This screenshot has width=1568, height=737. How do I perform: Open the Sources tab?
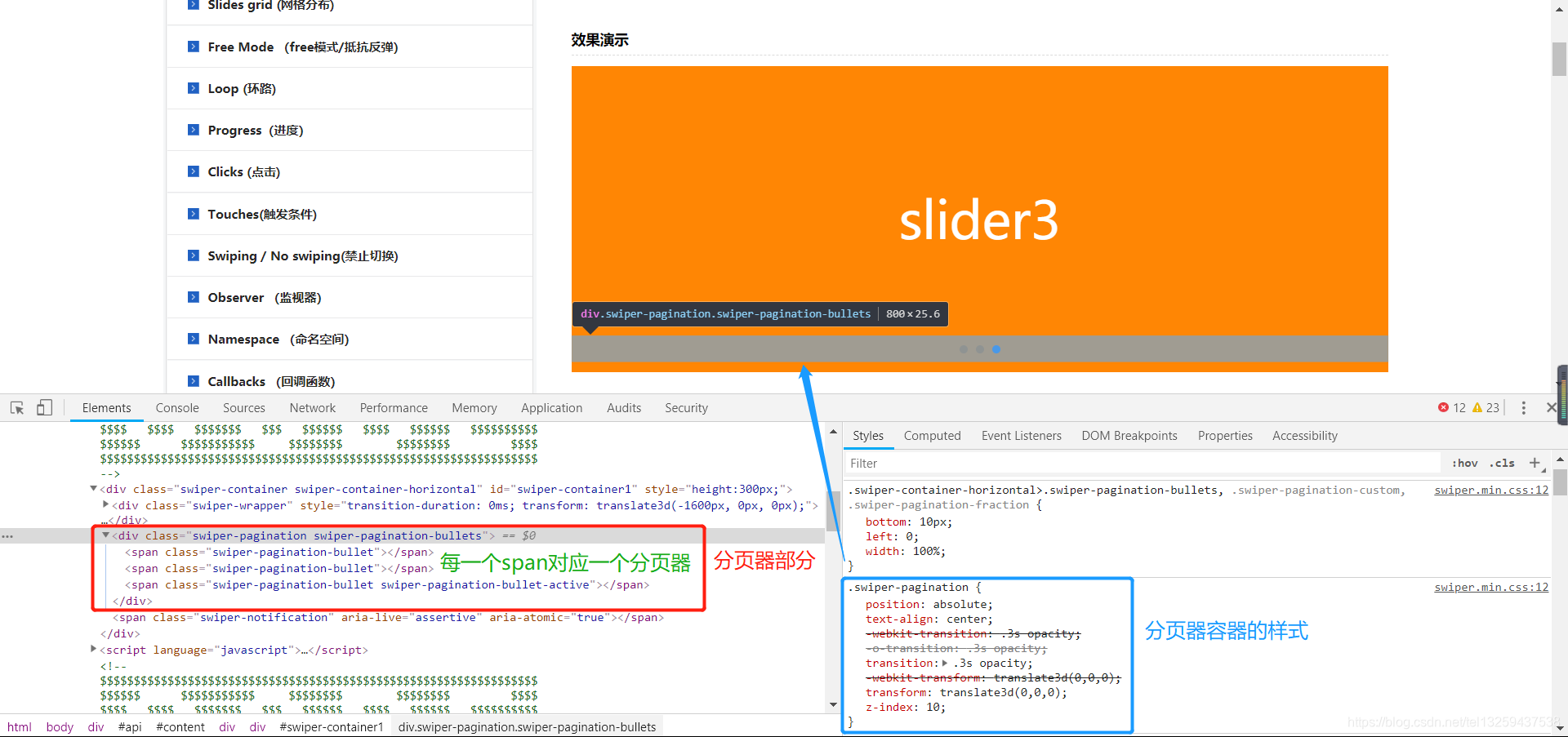click(x=243, y=407)
